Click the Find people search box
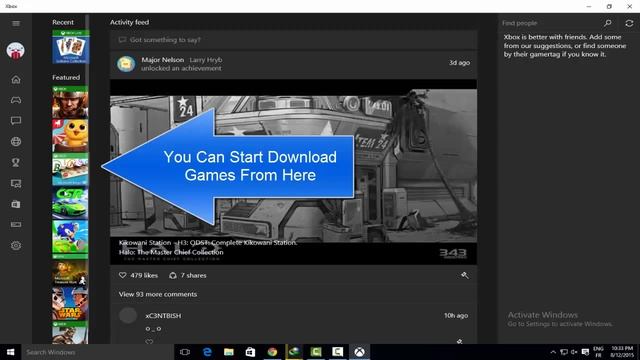The height and width of the screenshot is (360, 640). tap(549, 23)
